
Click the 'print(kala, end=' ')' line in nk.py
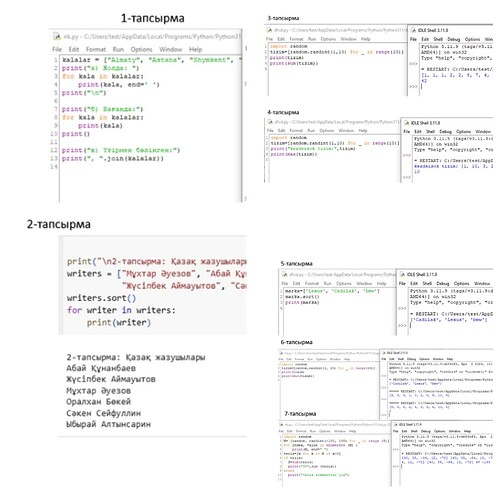119,85
